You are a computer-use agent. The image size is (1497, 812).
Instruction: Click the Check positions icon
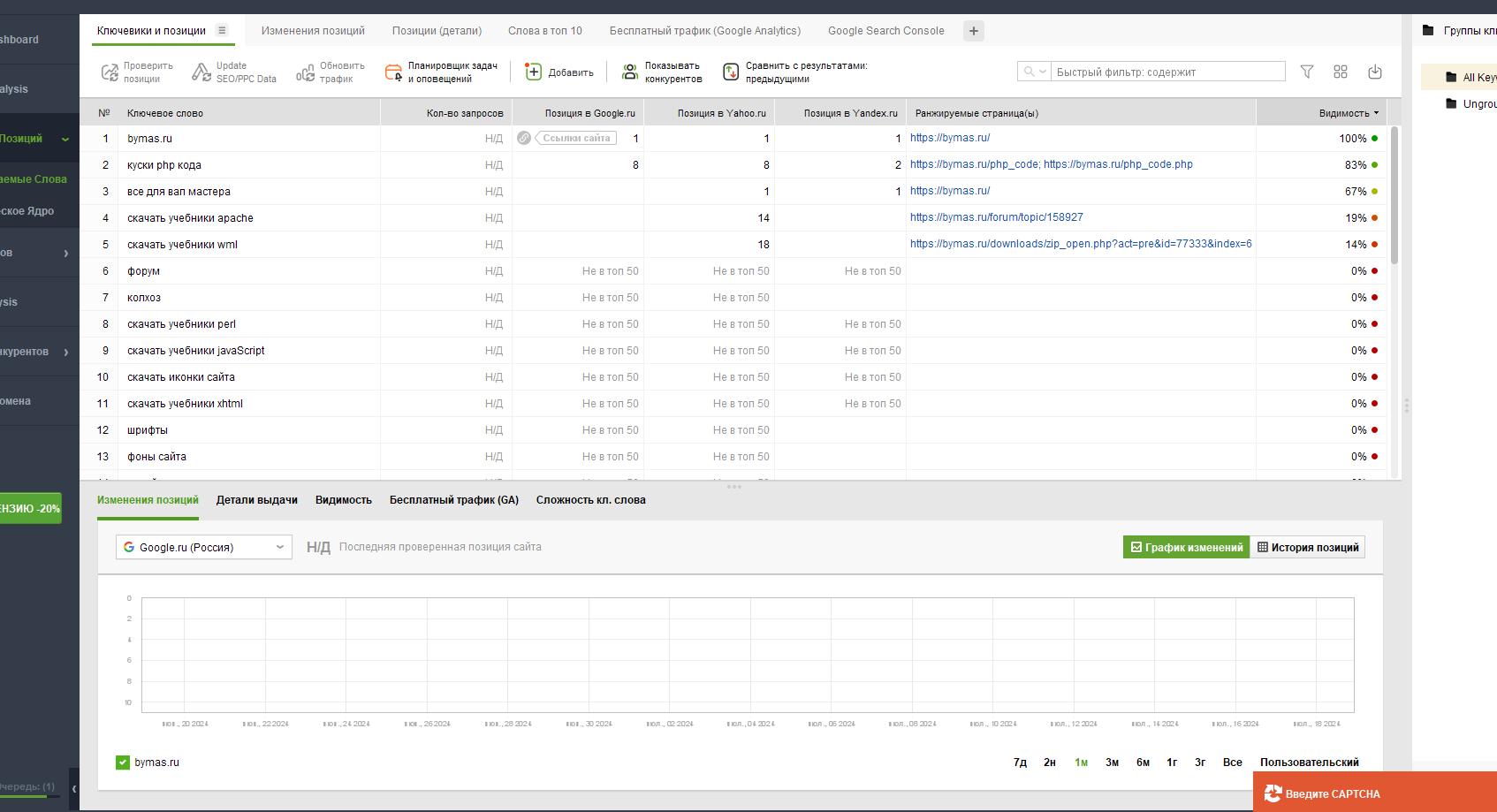coord(110,72)
